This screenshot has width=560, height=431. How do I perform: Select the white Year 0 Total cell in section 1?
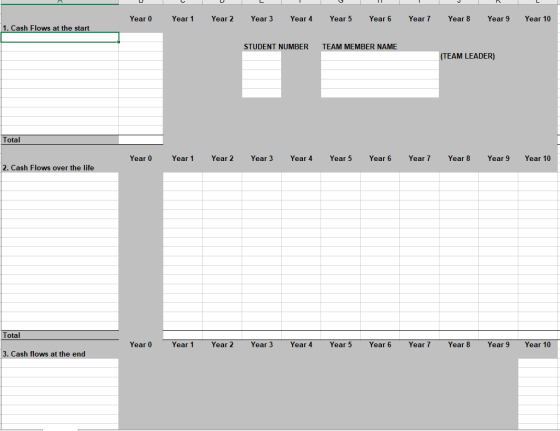(x=141, y=140)
